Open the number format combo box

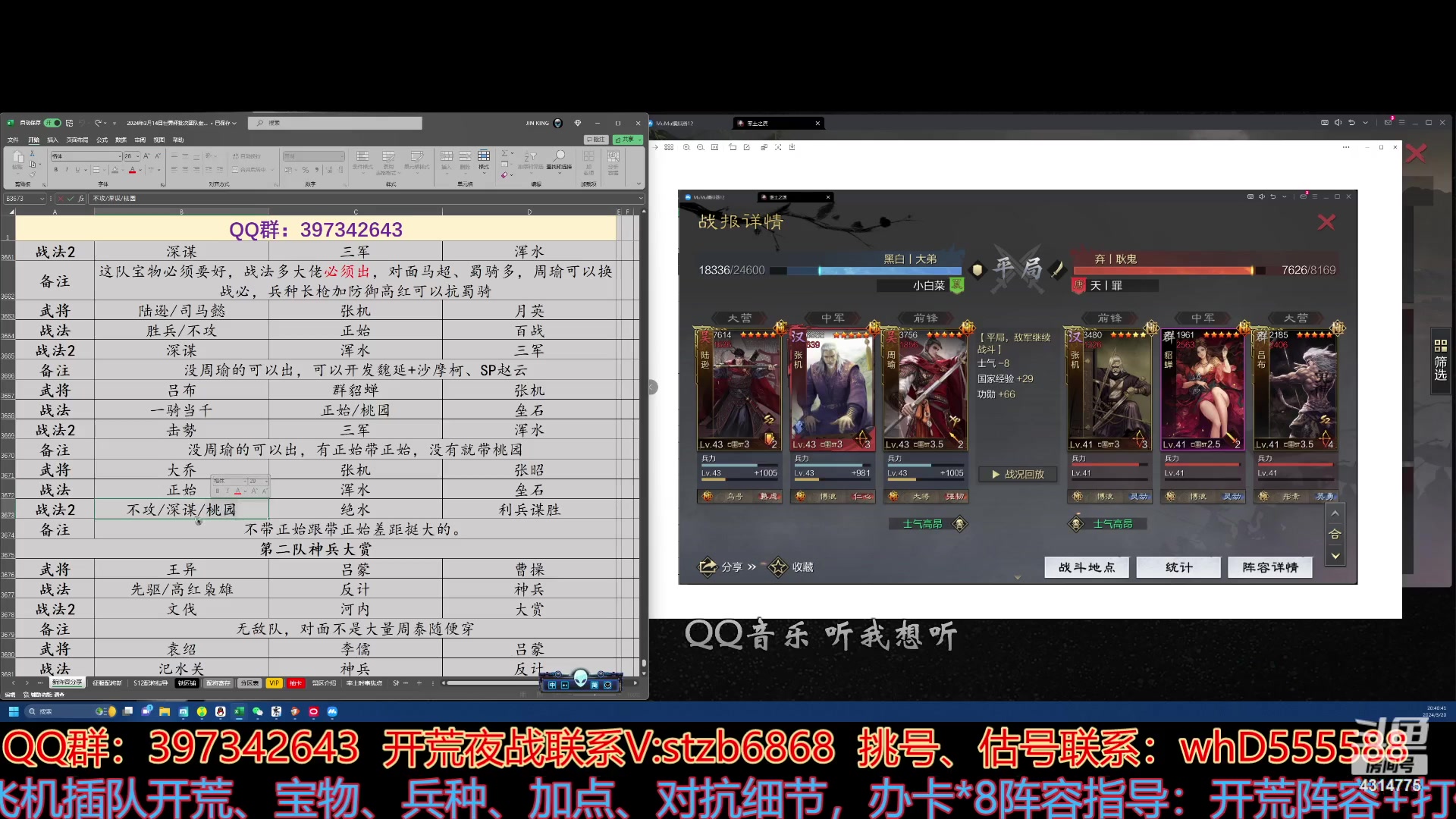pyautogui.click(x=314, y=156)
